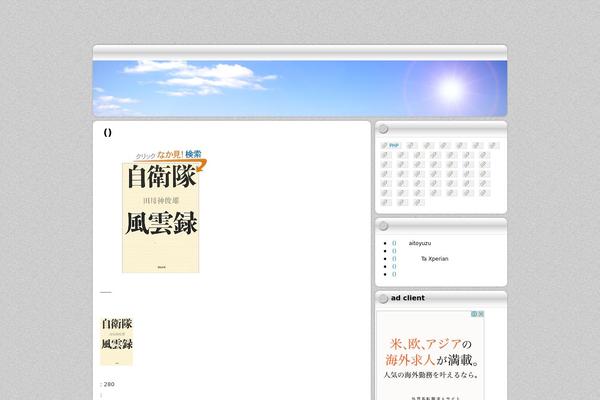Click the なか見!検索 look-inside banner
This screenshot has height=400, width=600.
[170, 155]
